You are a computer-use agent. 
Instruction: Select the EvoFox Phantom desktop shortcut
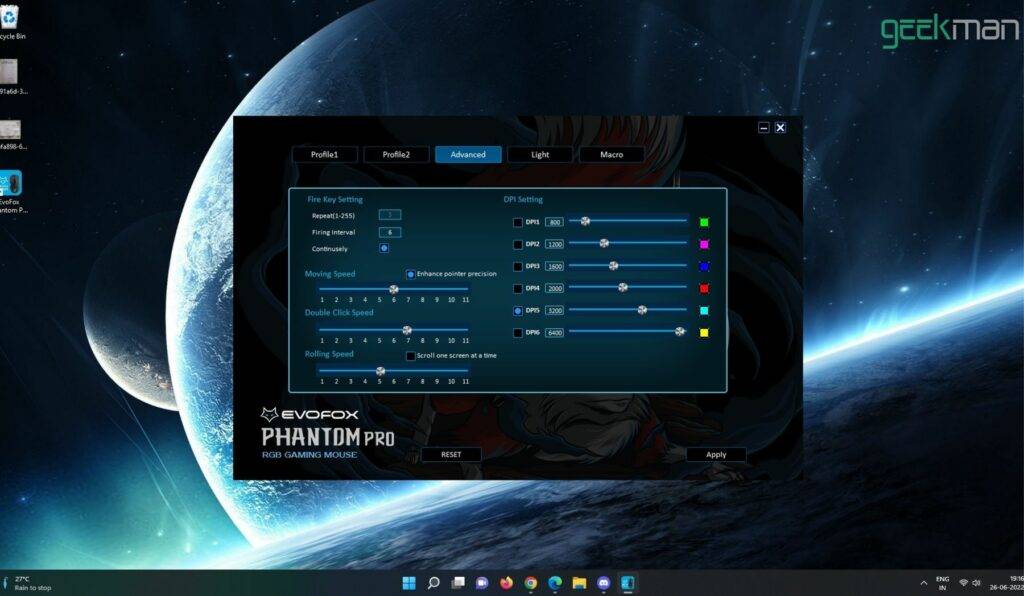(12, 192)
